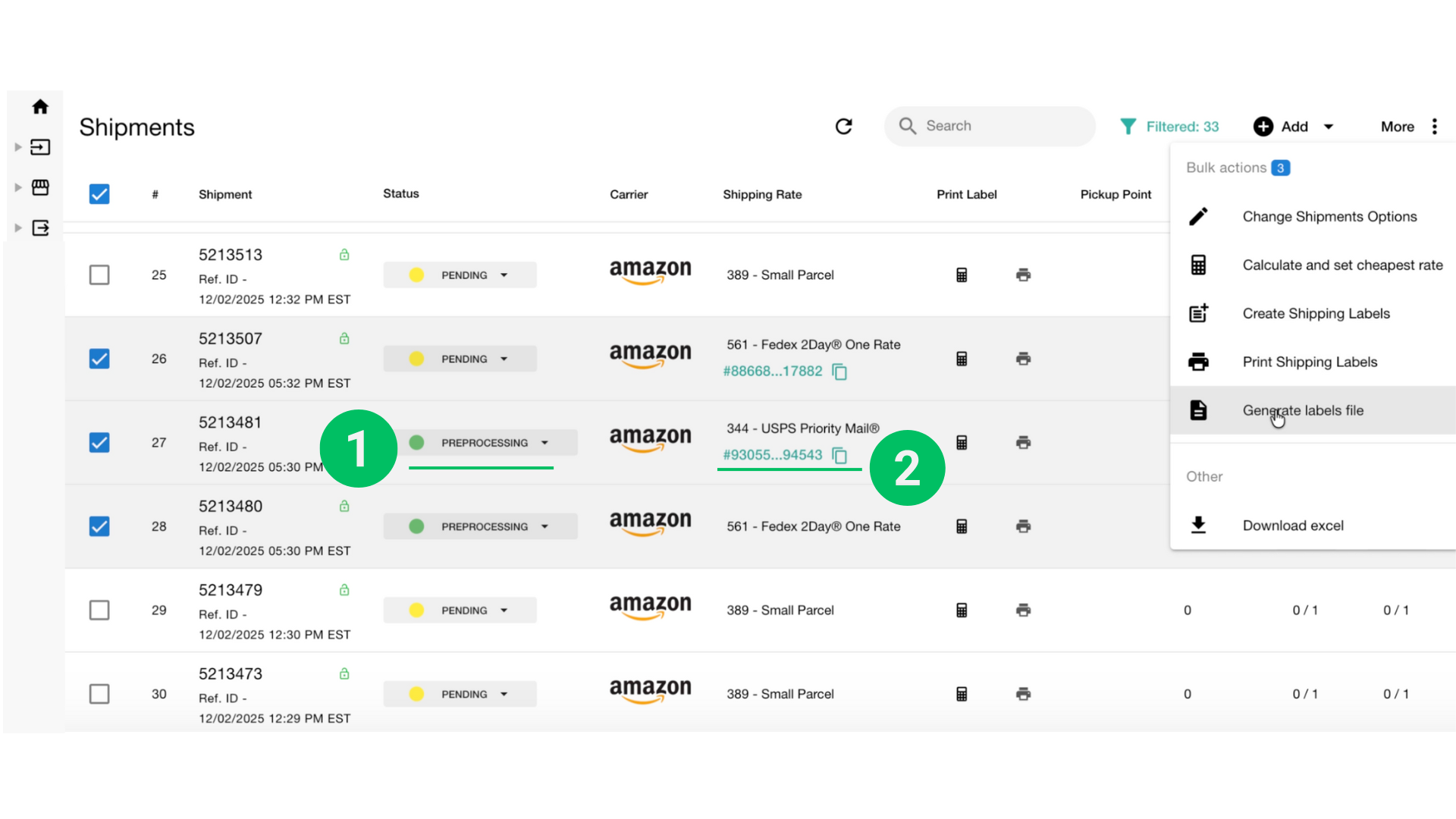Click the Filtered: 33 filter link
Image resolution: width=1456 pixels, height=819 pixels.
pyautogui.click(x=1181, y=126)
